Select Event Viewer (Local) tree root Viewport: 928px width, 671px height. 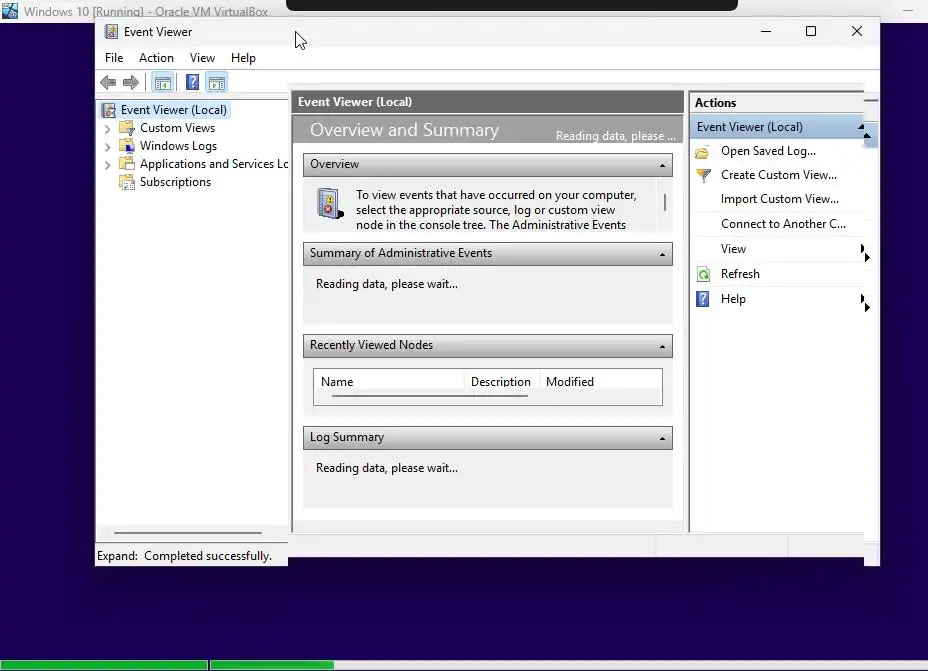click(x=173, y=109)
